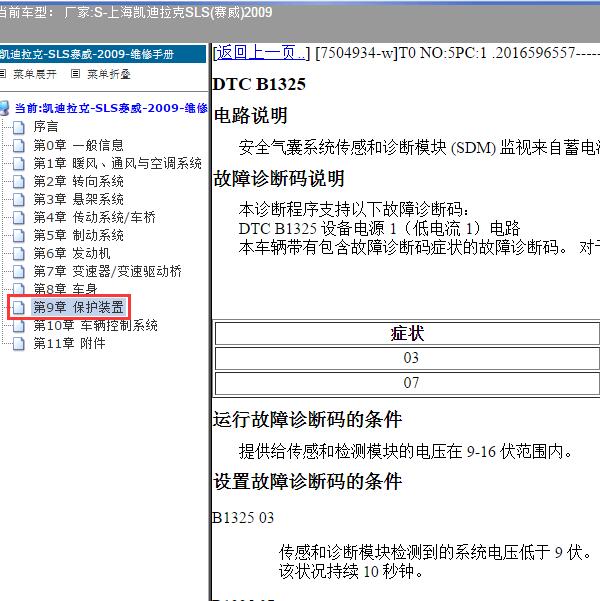Click the page icon next to 第7章
The image size is (600, 601).
(18, 272)
